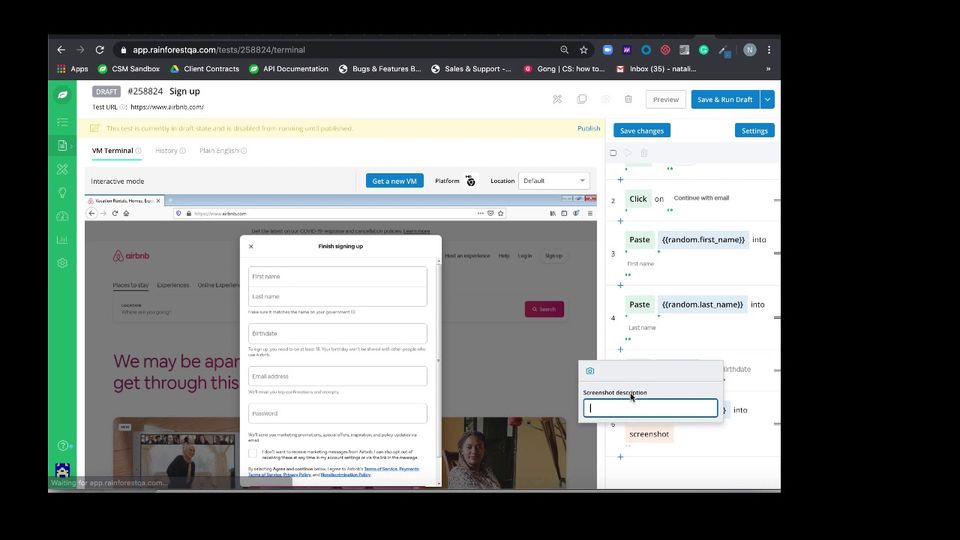
Task: Click the pixel avatar icon at the sidebar bottom
Action: [x=62, y=470]
